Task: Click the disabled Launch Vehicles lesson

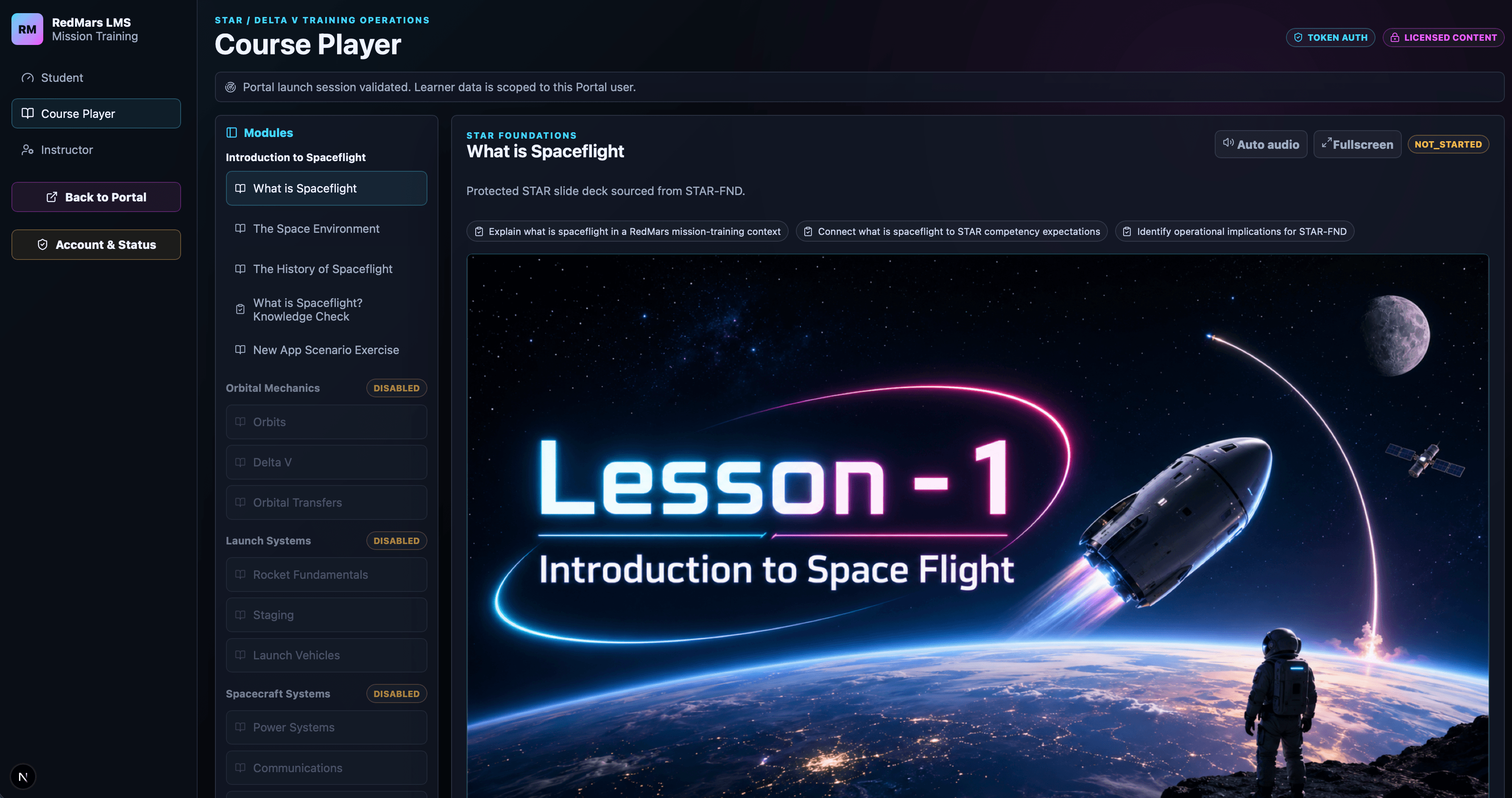Action: point(326,655)
